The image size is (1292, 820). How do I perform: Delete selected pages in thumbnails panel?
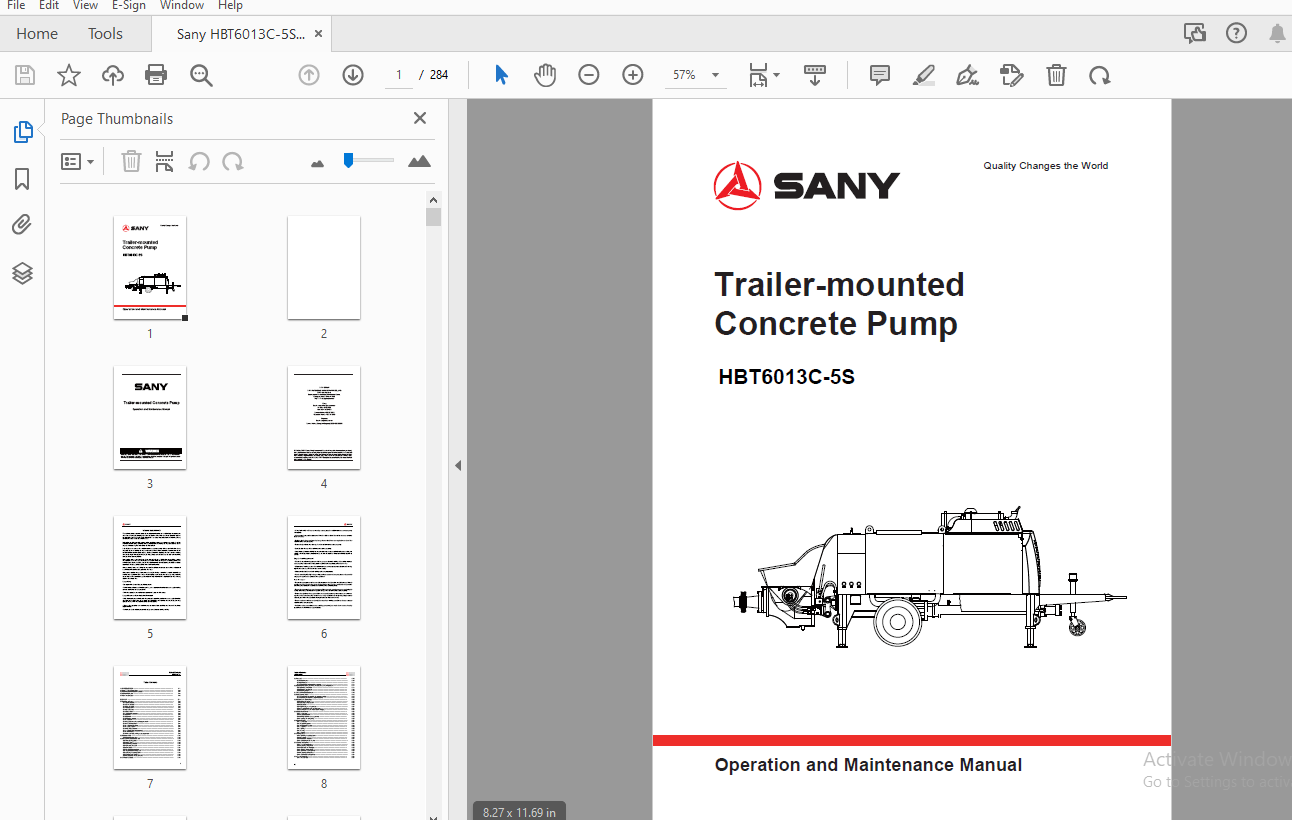131,161
